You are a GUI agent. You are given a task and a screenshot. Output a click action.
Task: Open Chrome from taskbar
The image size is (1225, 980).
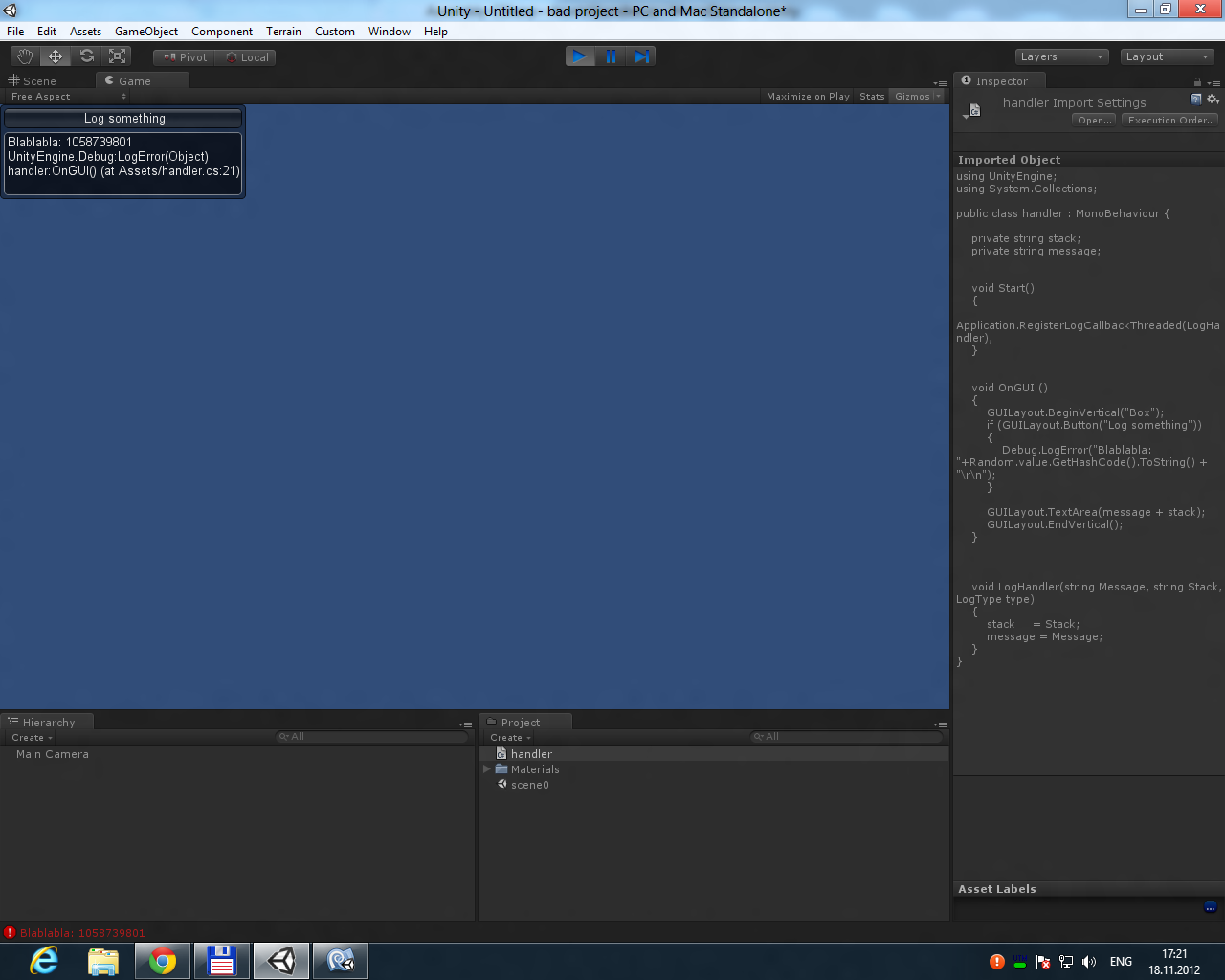(x=163, y=961)
